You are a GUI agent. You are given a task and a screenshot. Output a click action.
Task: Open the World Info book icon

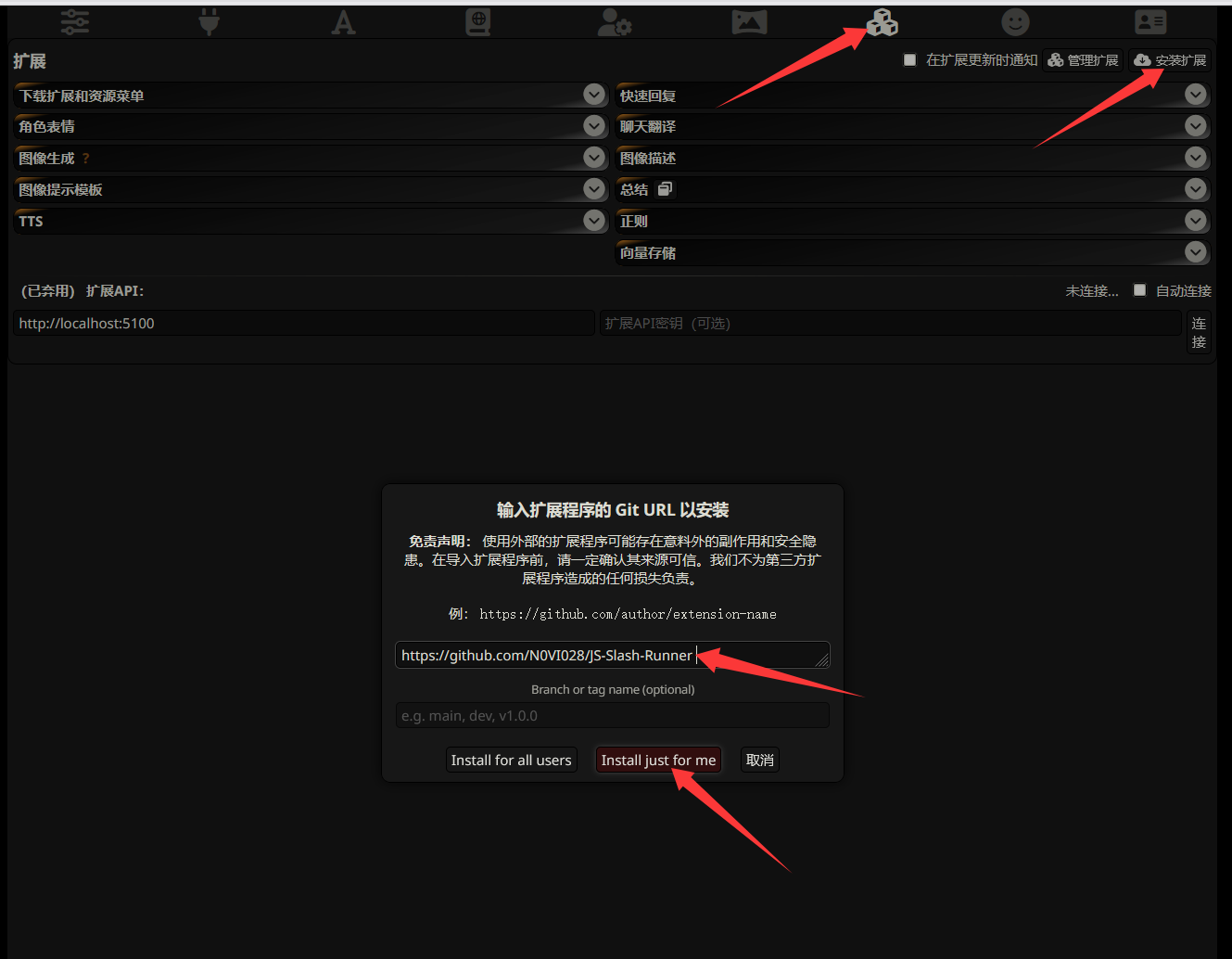tap(477, 22)
